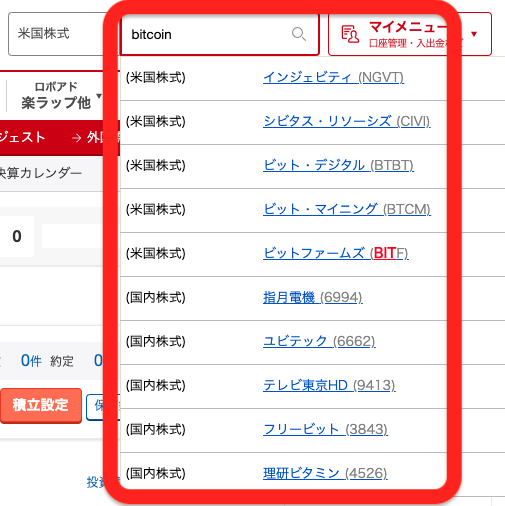Open シビタス・リソーシズ (CIVI) result
The width and height of the screenshot is (505, 506).
(x=347, y=122)
